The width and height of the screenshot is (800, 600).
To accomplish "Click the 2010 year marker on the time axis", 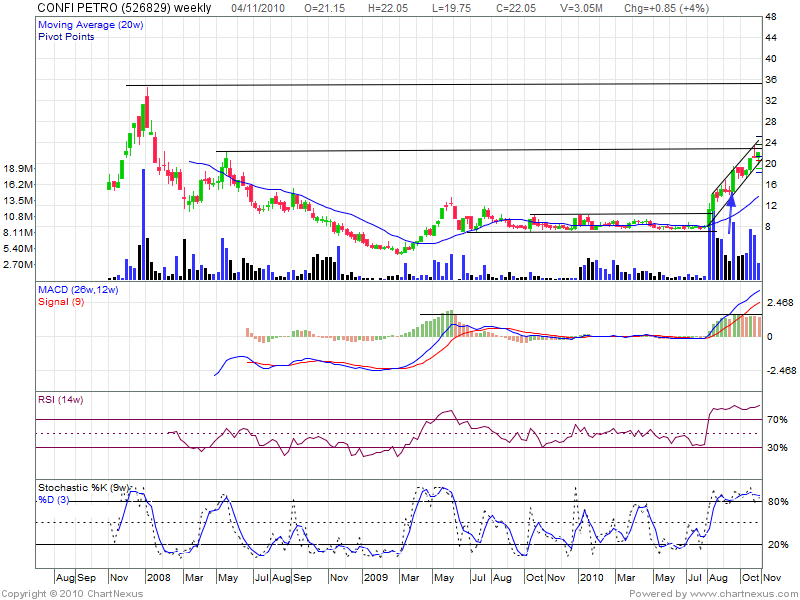I will coord(591,577).
